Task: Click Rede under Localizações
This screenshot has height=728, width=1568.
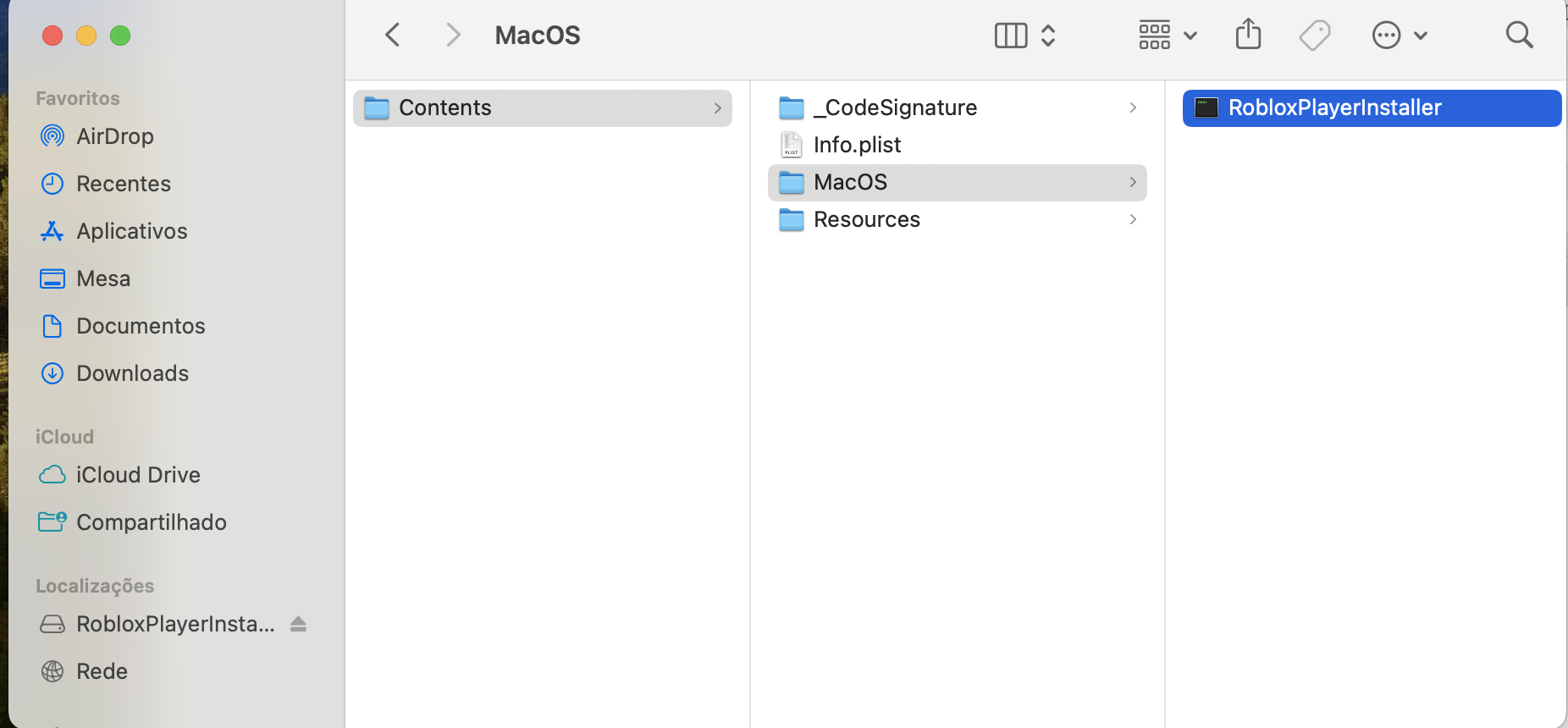Action: [x=102, y=671]
